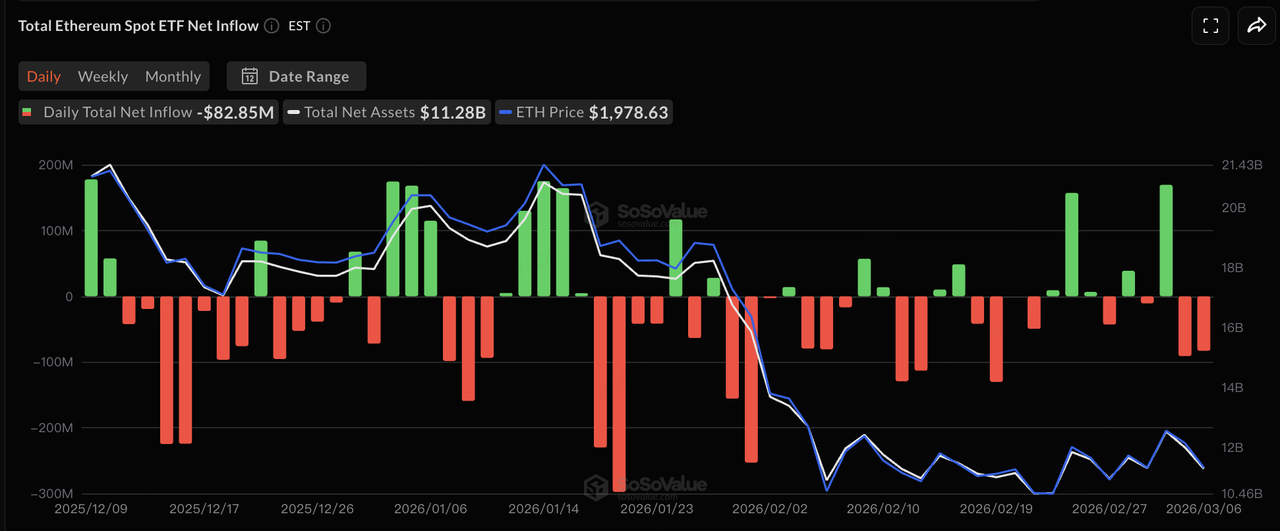Open the share arrow icon

1255,26
